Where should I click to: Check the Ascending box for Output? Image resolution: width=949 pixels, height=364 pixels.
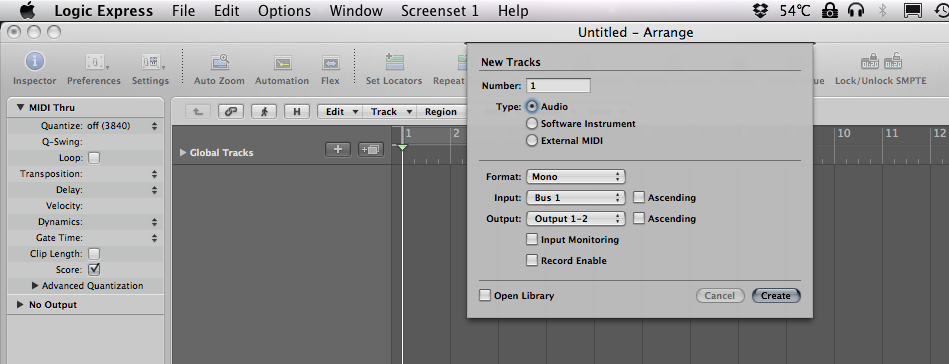pyautogui.click(x=639, y=219)
